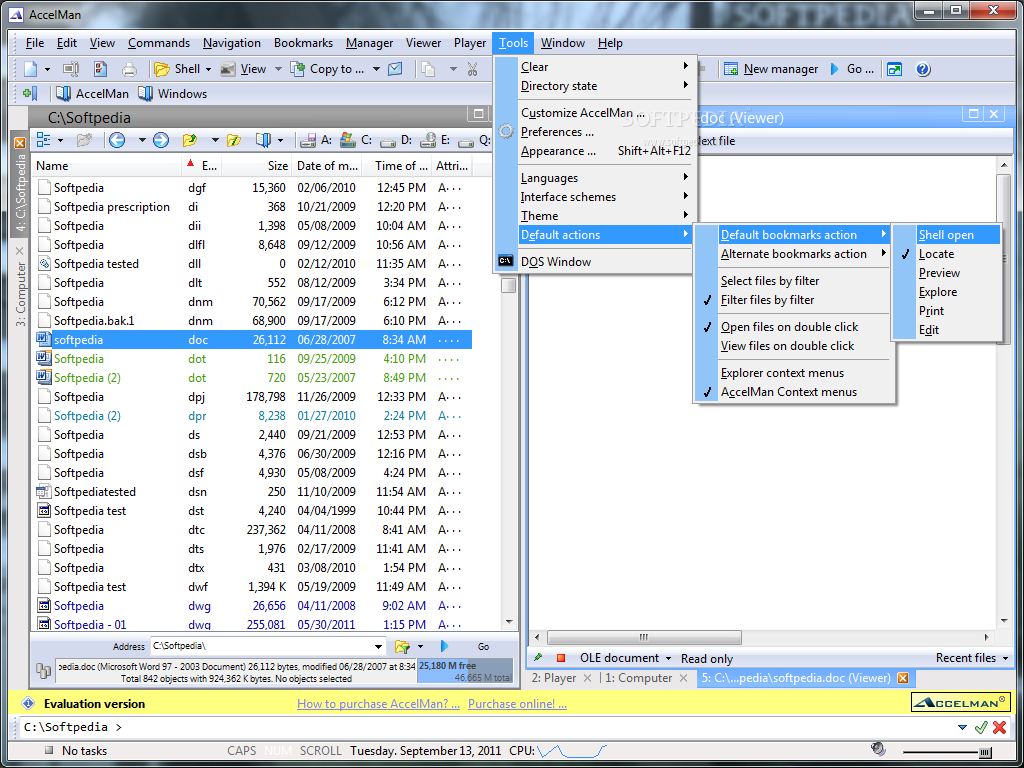Open the command line history dropdown

(962, 727)
